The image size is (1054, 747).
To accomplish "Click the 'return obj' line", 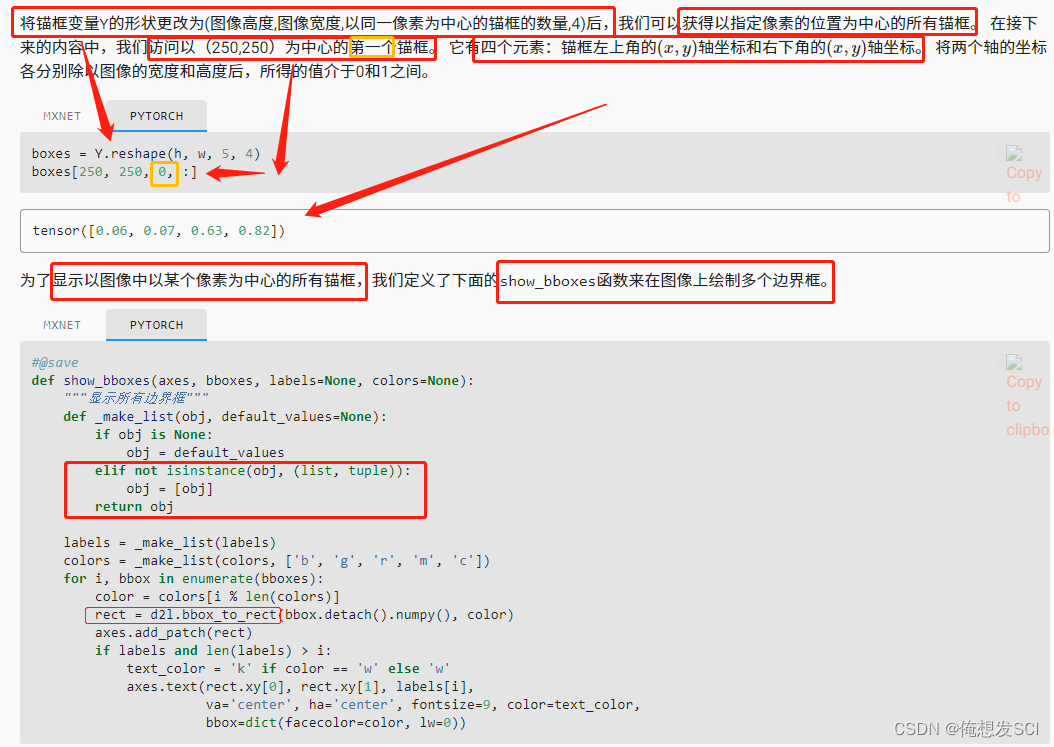I will [134, 507].
